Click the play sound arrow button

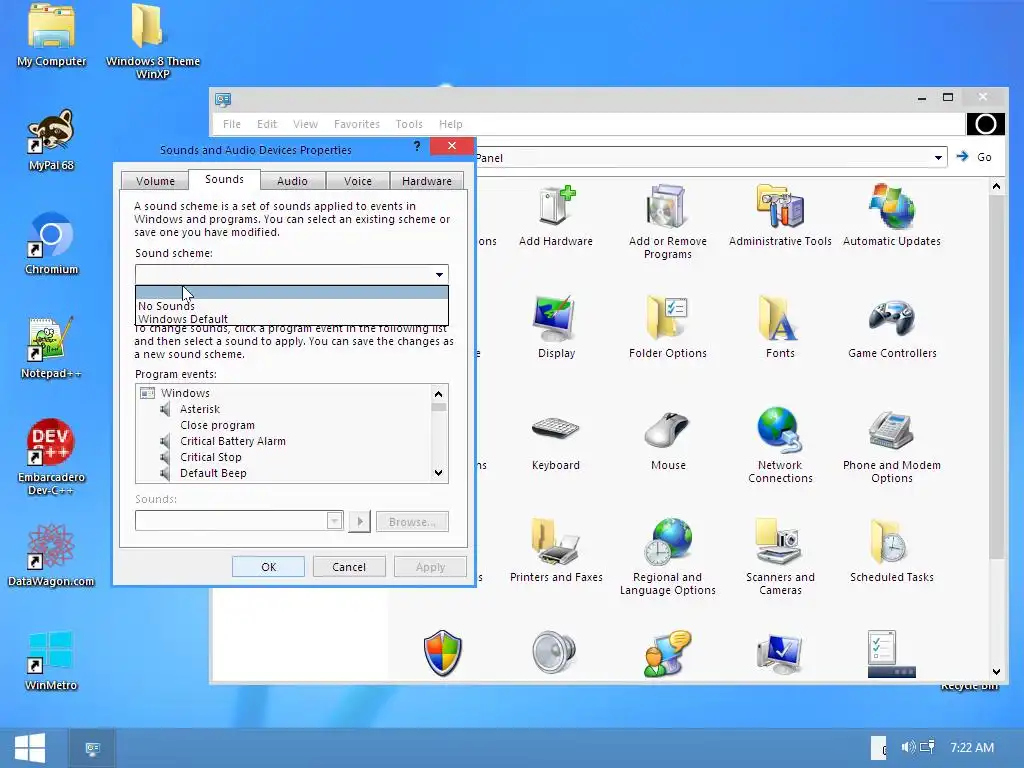pos(359,521)
